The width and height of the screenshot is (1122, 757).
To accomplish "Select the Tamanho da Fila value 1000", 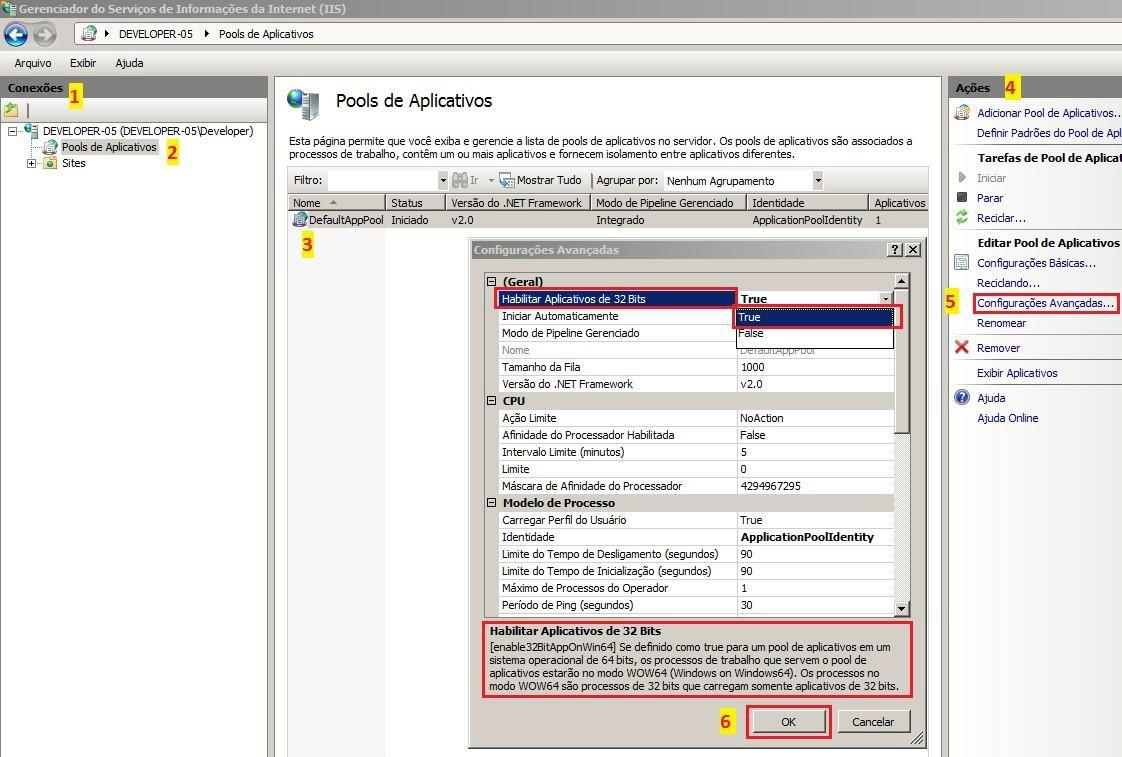I will coord(816,367).
